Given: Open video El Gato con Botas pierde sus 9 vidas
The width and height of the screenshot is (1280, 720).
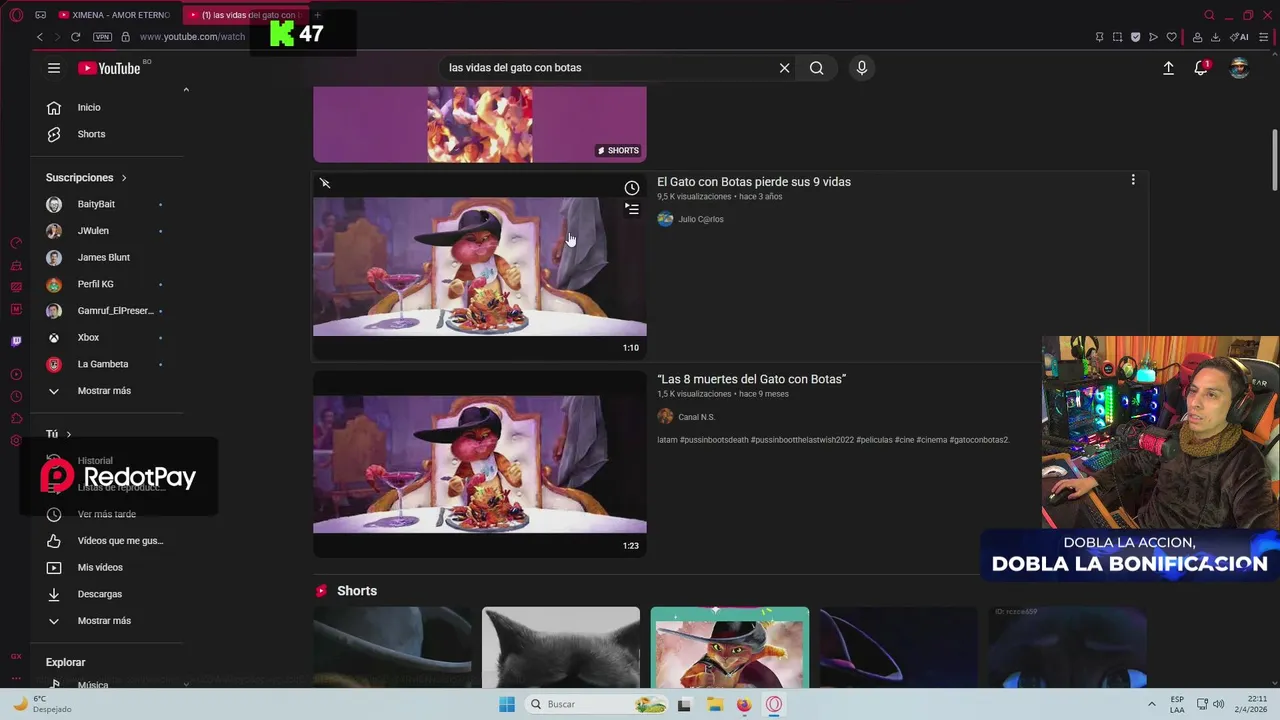Looking at the screenshot, I should coord(754,182).
